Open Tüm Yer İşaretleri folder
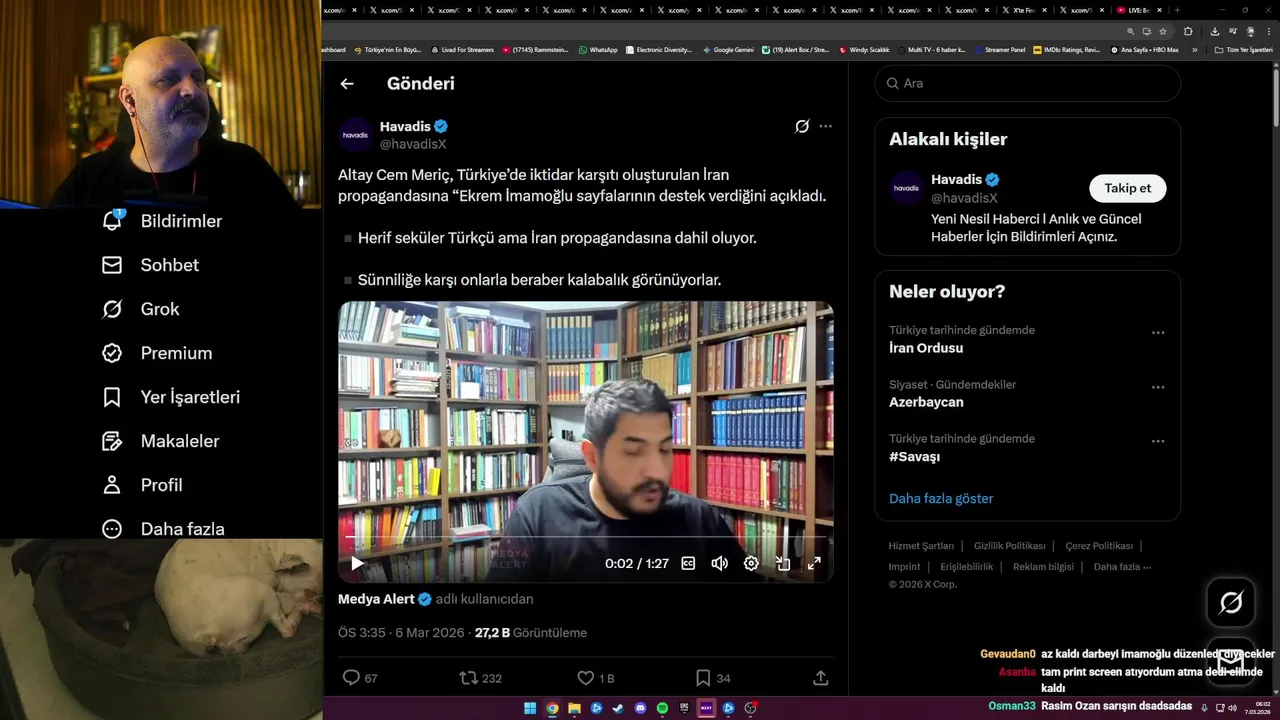Screen dimensions: 1280x720 [1243, 50]
